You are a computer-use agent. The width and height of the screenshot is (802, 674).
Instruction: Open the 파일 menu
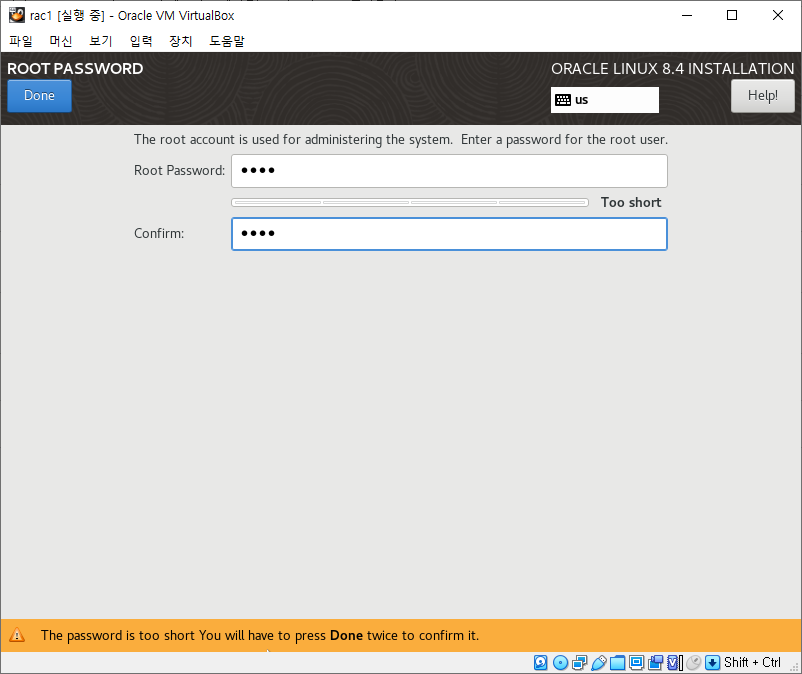[x=21, y=41]
